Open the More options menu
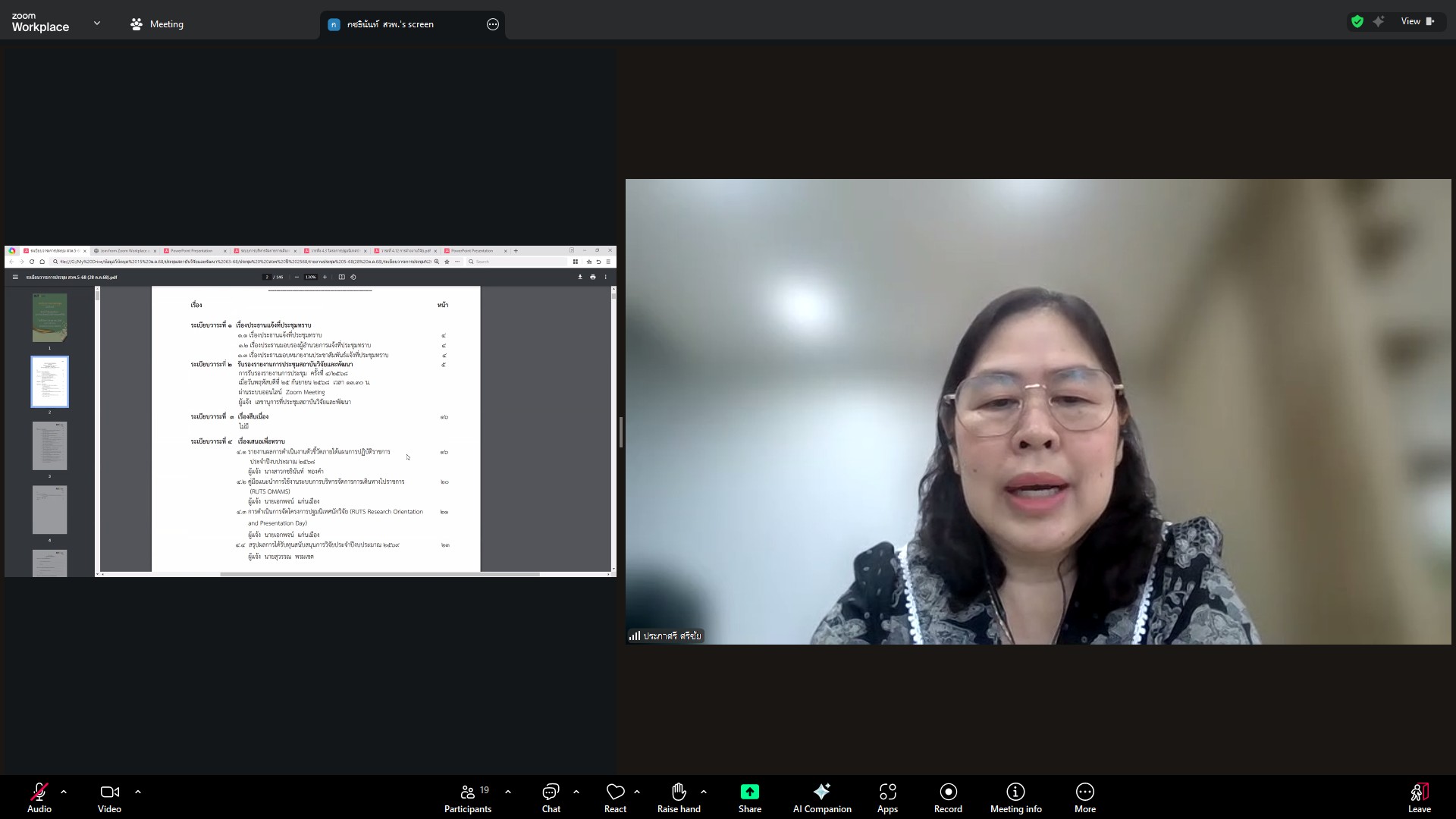 (x=1084, y=797)
